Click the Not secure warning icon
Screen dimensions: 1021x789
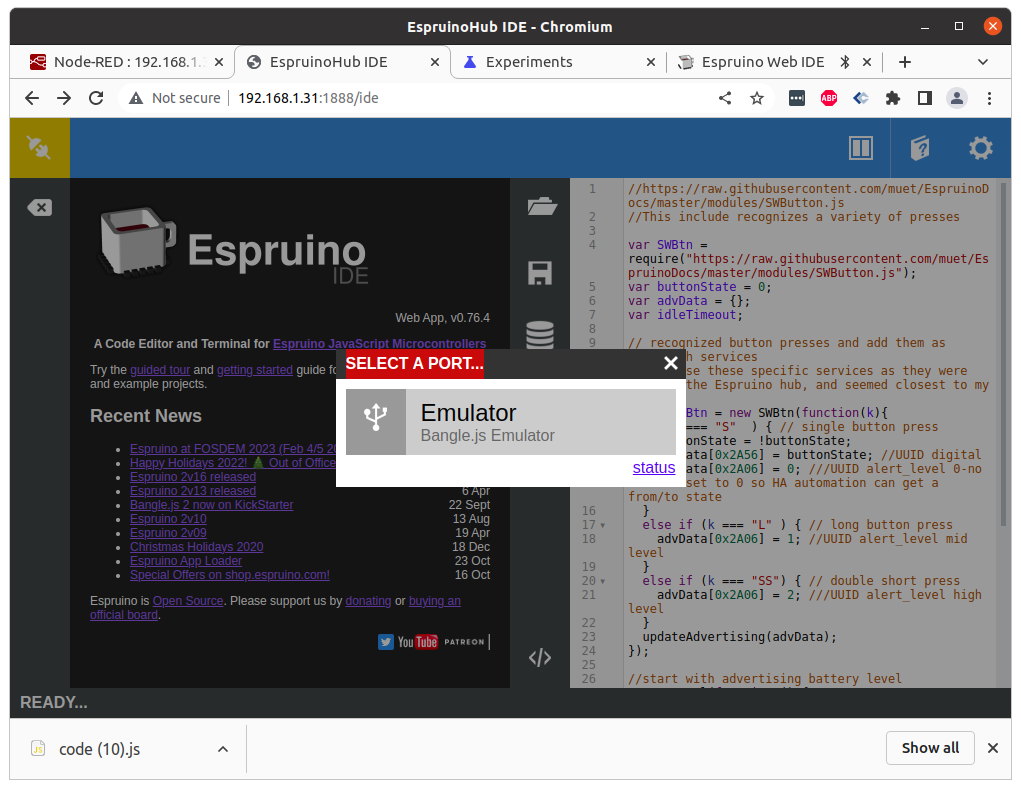point(135,98)
